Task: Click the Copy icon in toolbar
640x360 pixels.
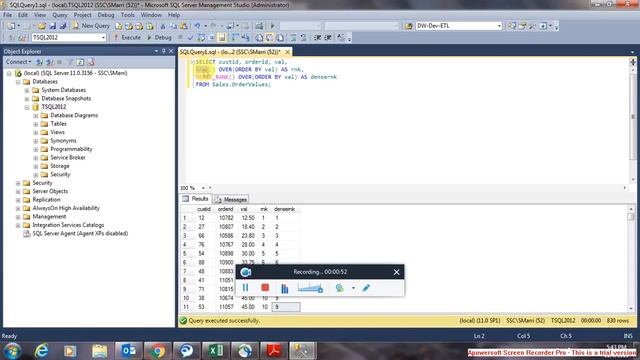Action: 173,26
